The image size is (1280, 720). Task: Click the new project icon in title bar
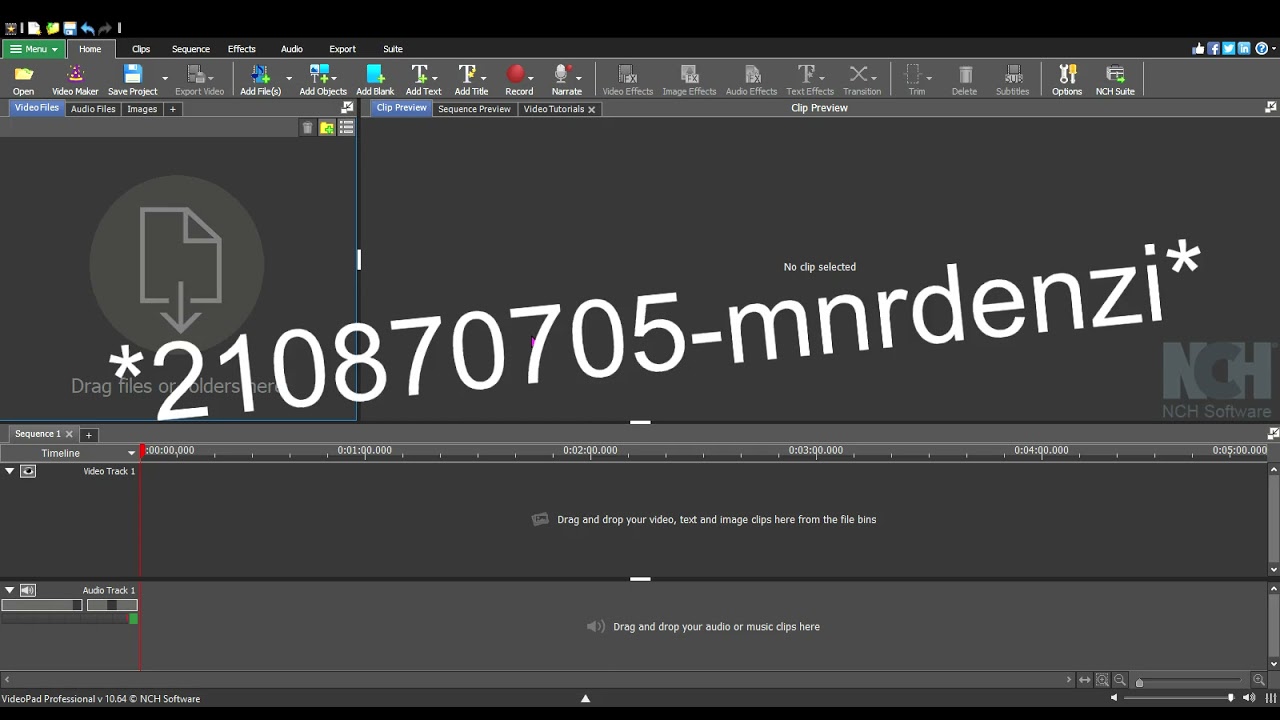click(x=34, y=28)
